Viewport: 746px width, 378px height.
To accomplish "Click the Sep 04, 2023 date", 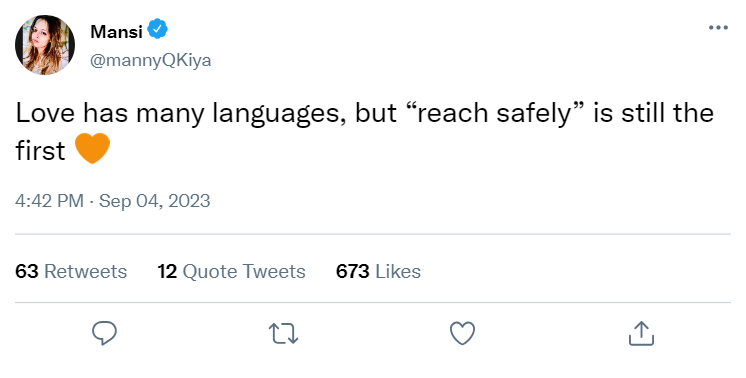I will [x=155, y=201].
